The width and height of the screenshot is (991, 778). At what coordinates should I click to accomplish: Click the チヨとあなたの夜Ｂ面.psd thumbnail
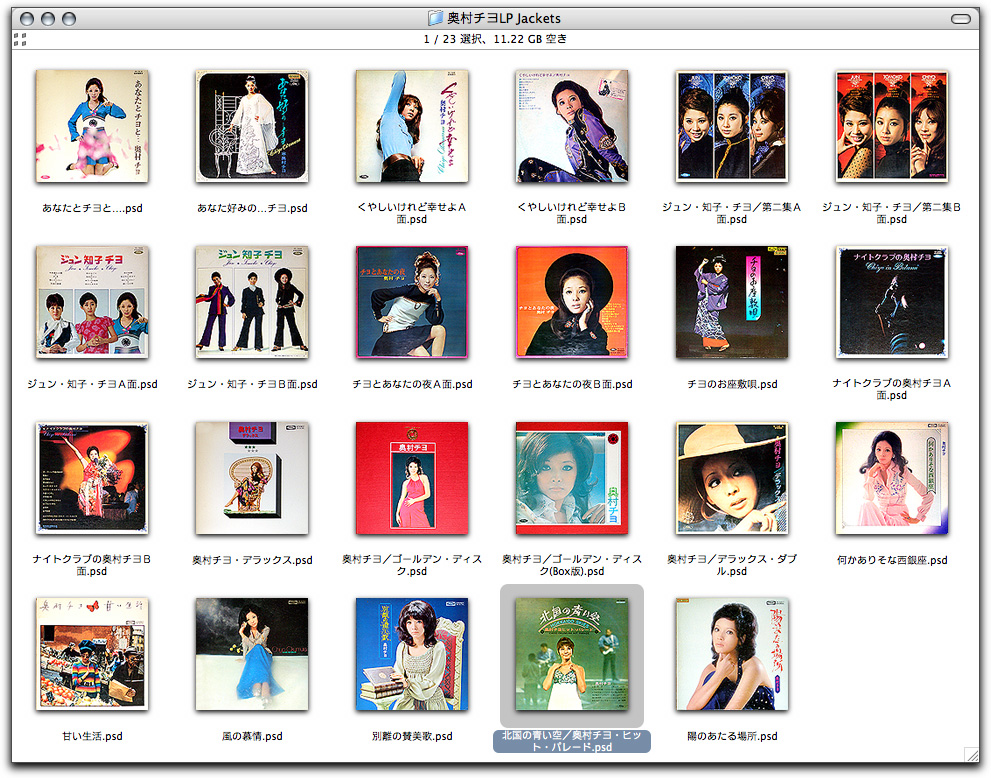[572, 302]
